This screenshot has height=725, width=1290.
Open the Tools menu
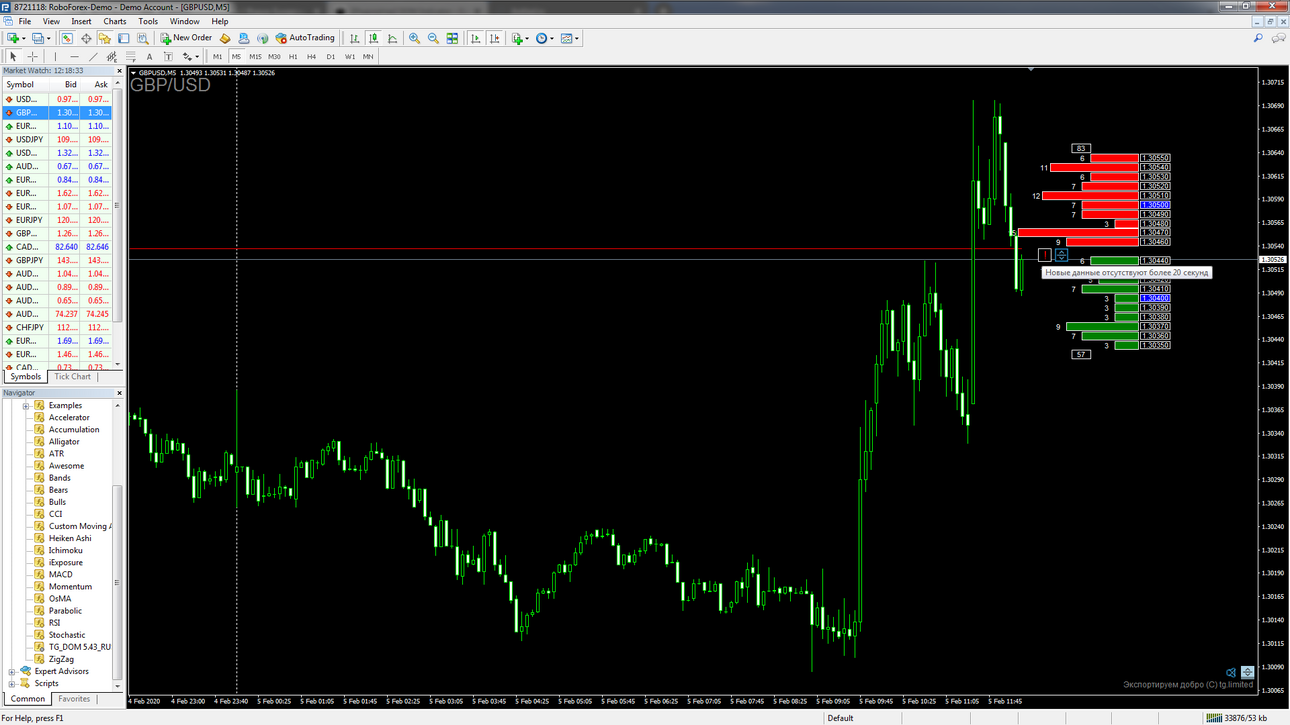(x=148, y=21)
